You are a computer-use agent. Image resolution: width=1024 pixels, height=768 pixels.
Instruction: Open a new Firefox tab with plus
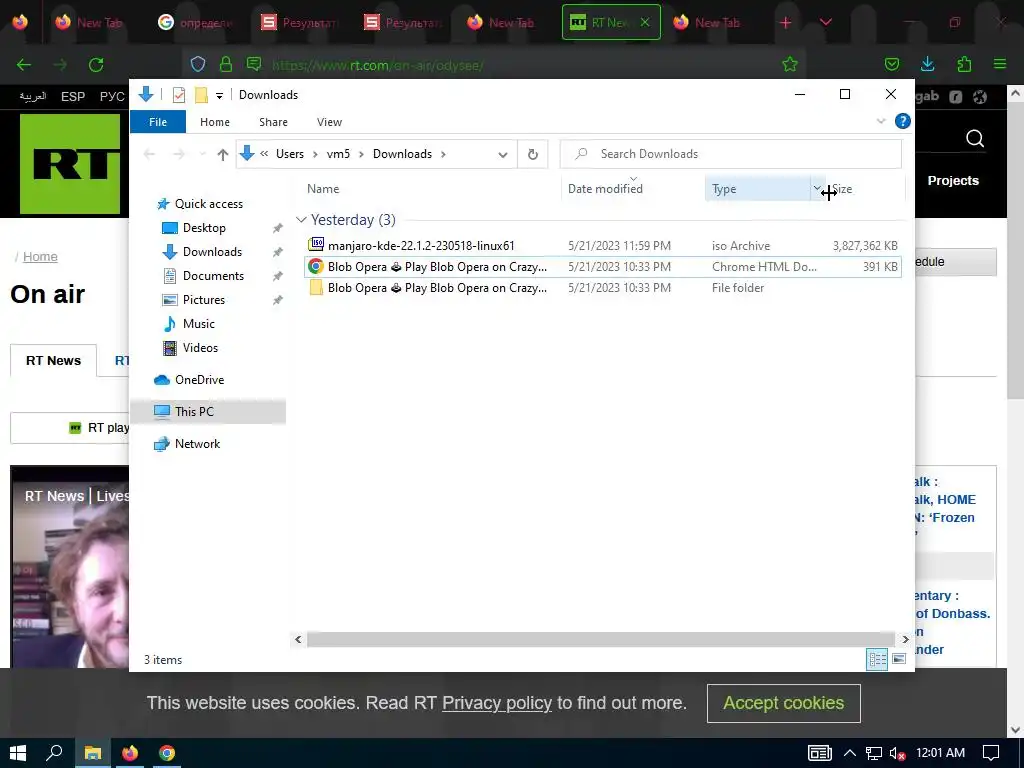[x=786, y=23]
